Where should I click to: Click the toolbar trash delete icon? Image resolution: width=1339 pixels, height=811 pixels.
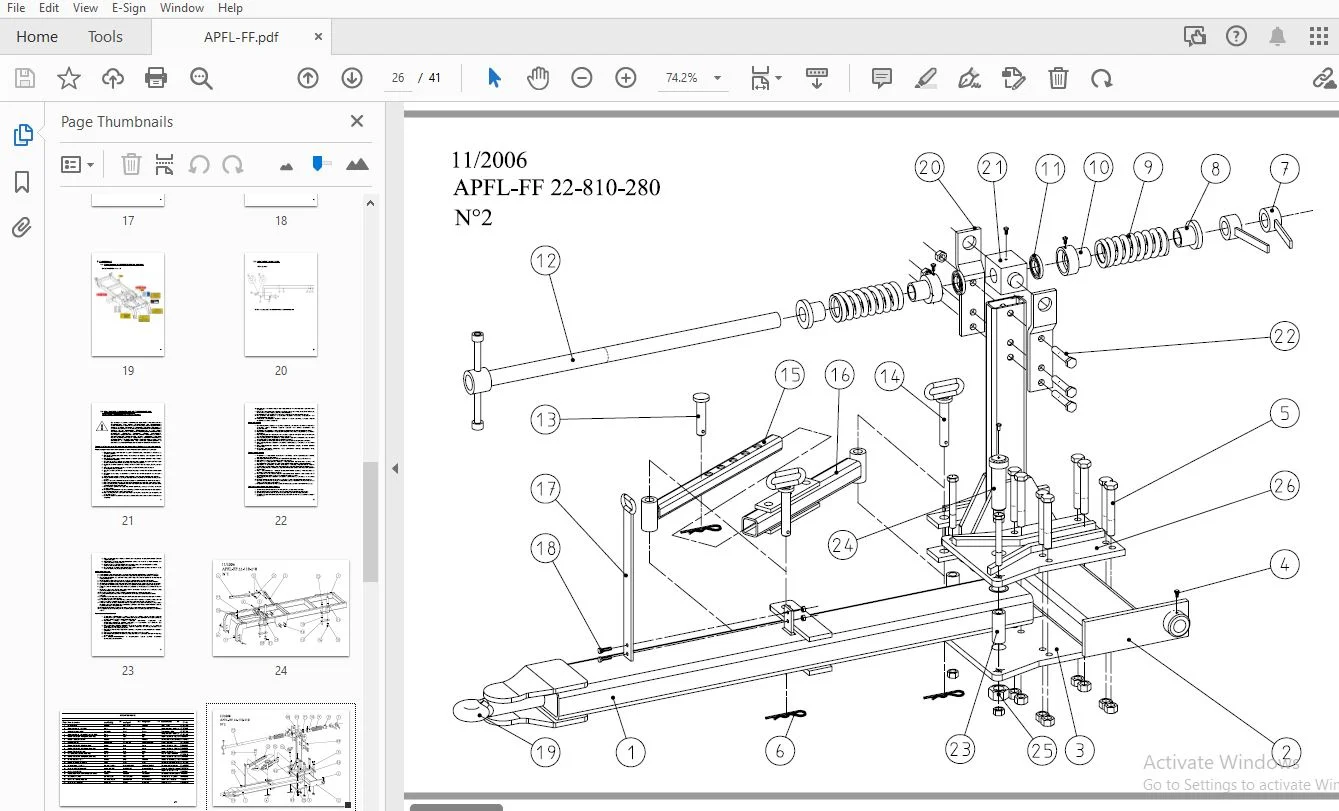coord(1058,78)
